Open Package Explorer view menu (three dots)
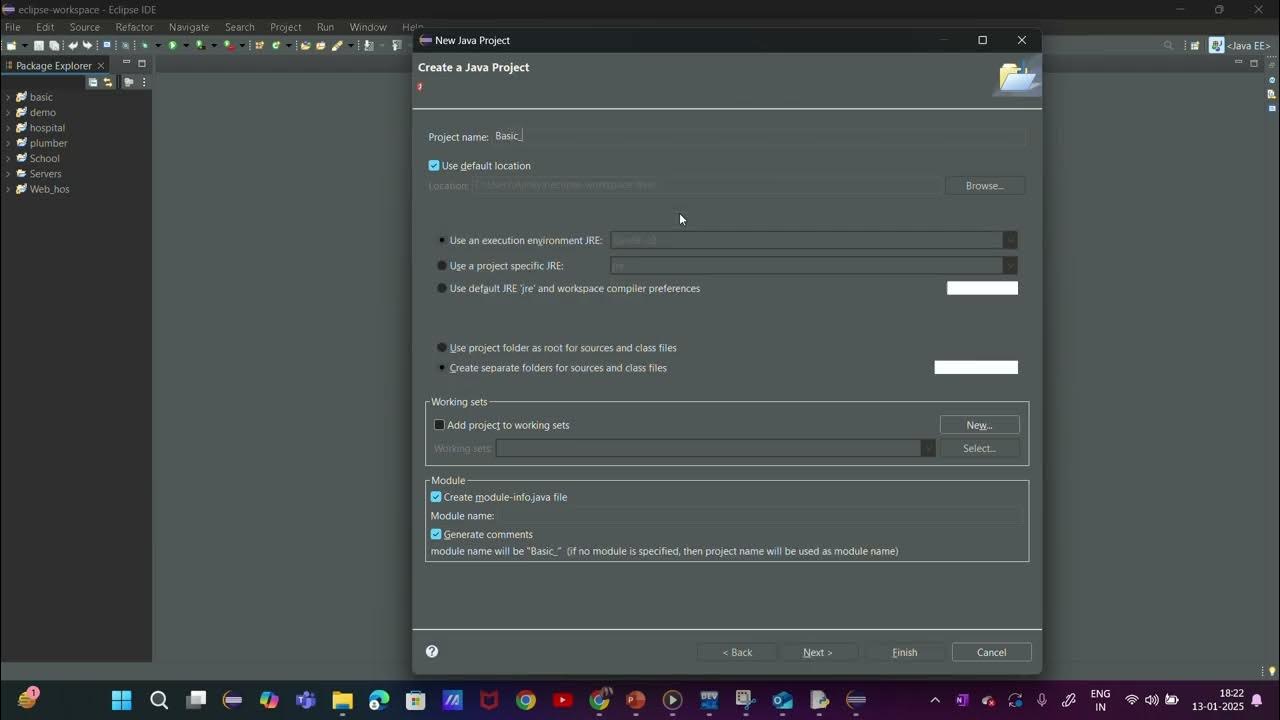 144,82
